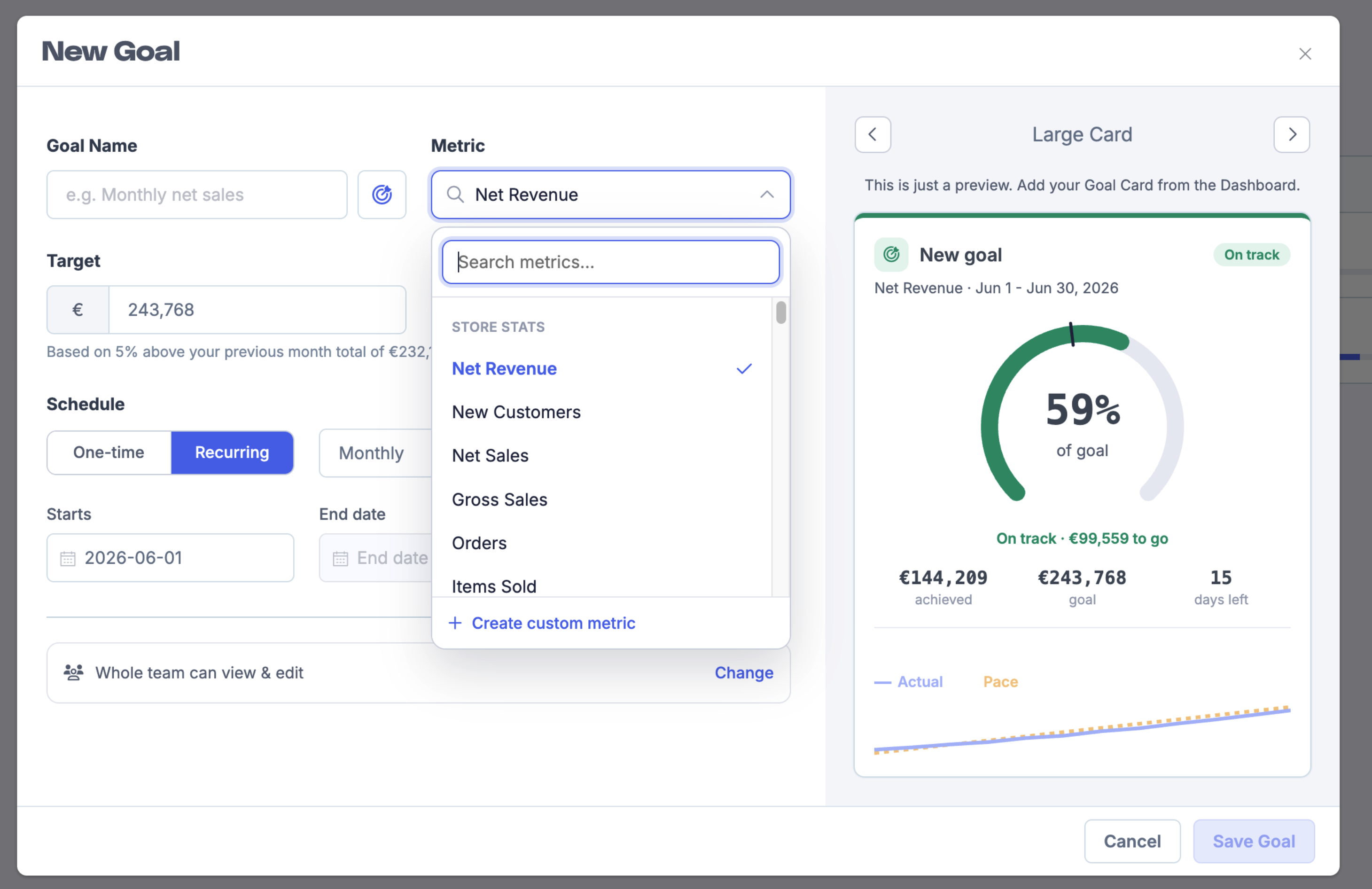Viewport: 1372px width, 889px height.
Task: Click the Save Goal button
Action: tap(1253, 841)
